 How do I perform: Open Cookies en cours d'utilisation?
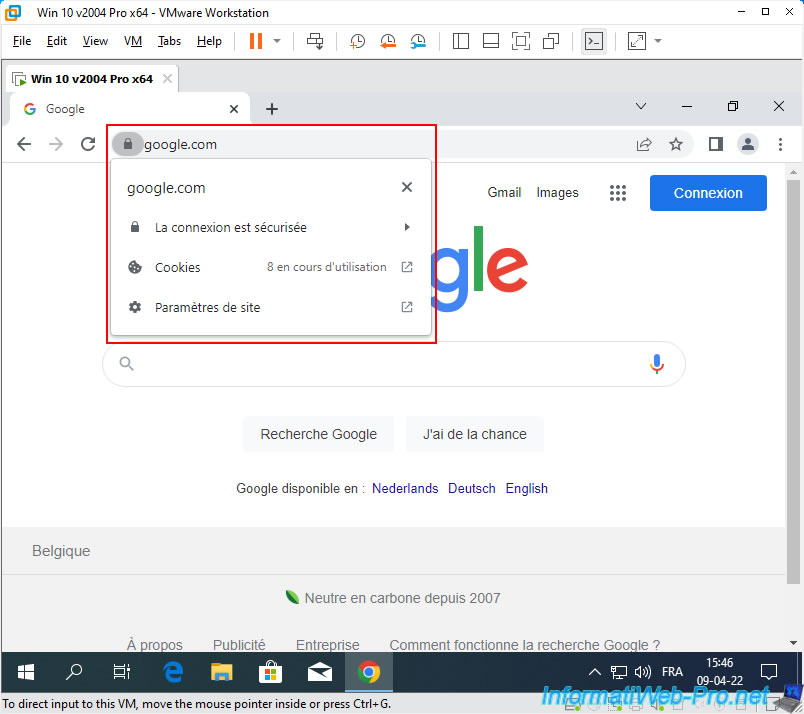point(271,267)
